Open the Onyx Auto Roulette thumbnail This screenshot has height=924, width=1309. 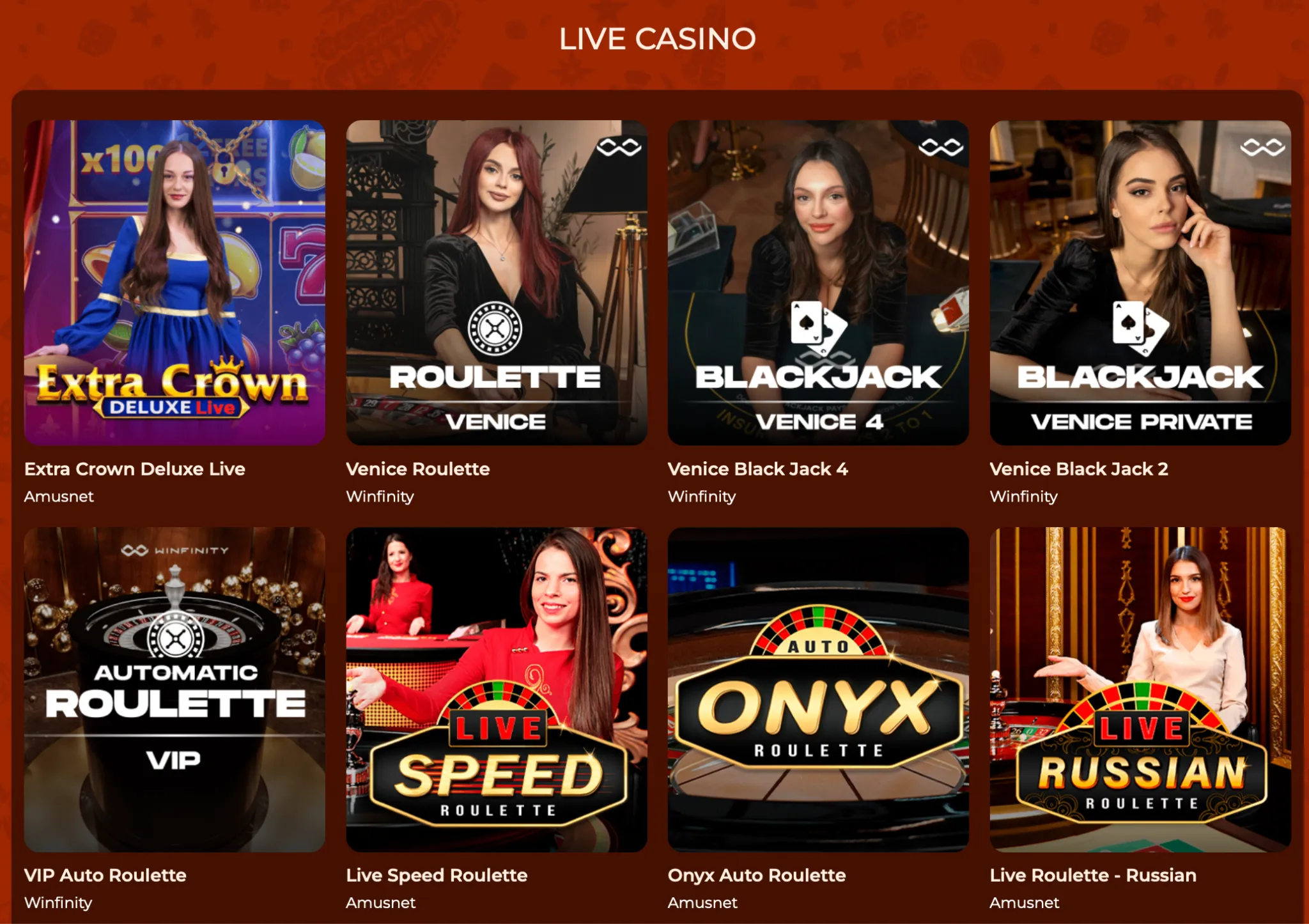pos(818,689)
